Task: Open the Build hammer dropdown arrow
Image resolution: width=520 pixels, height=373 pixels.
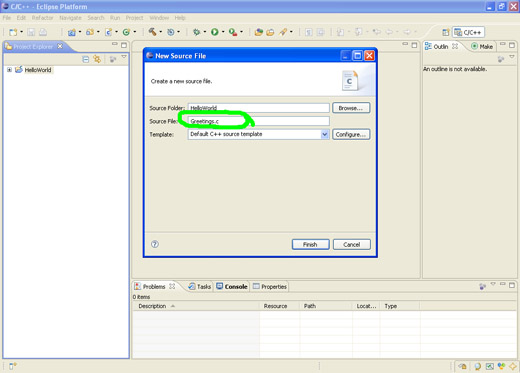Action: 160,32
